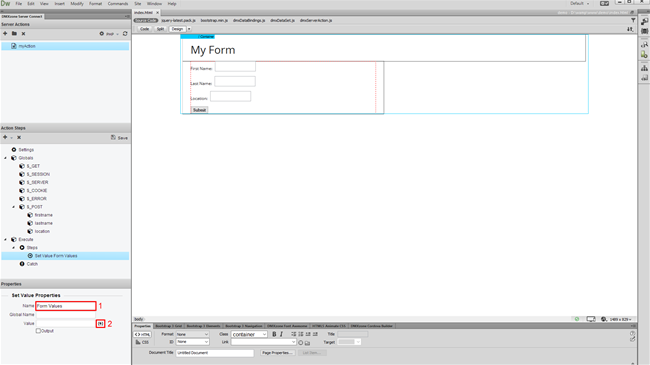Open the data picker next to Value field
Screen dimensions: 650x365
coord(100,324)
